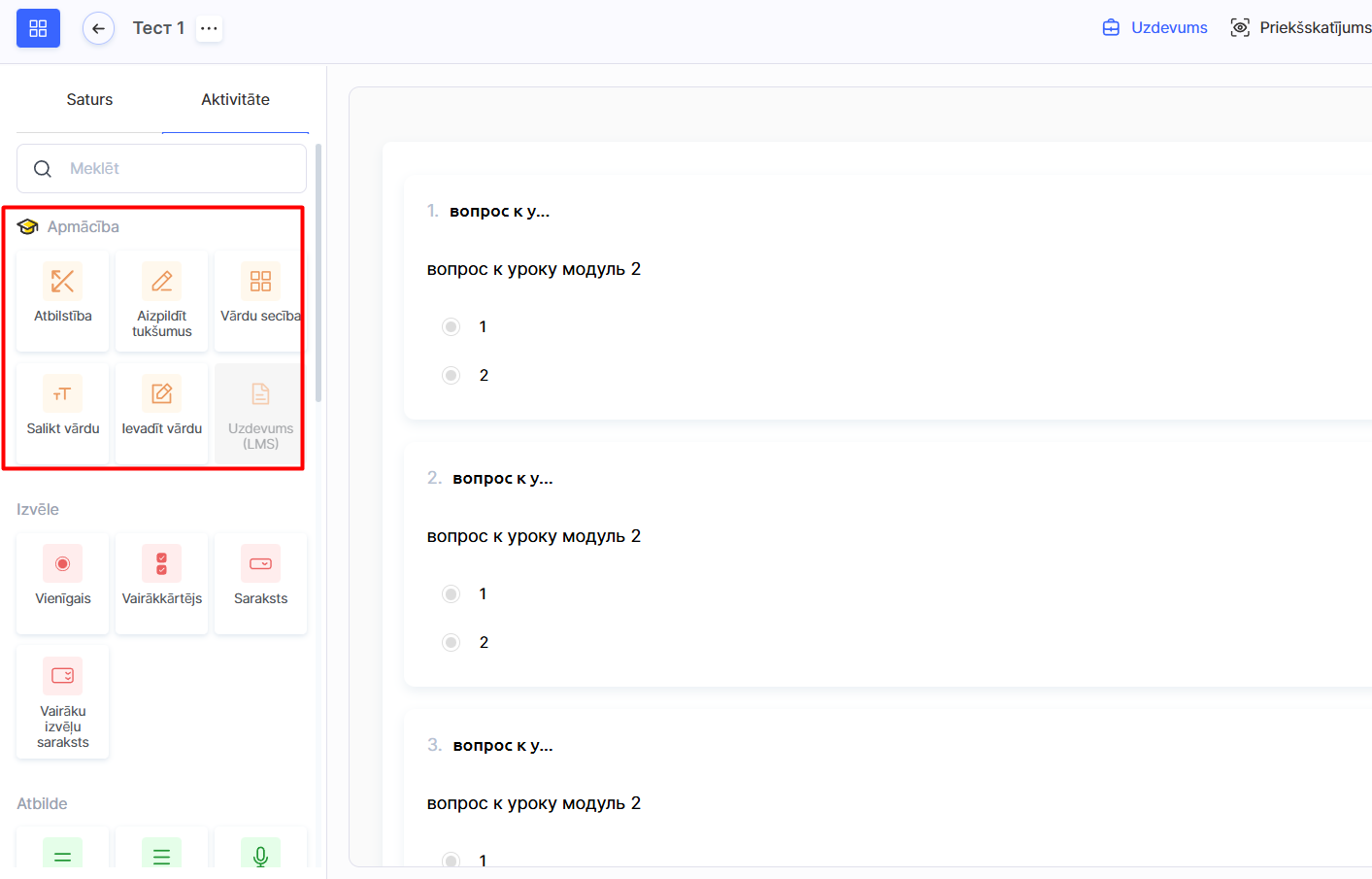Click the blue grid menu icon
The height and width of the screenshot is (879, 1372).
click(x=38, y=28)
